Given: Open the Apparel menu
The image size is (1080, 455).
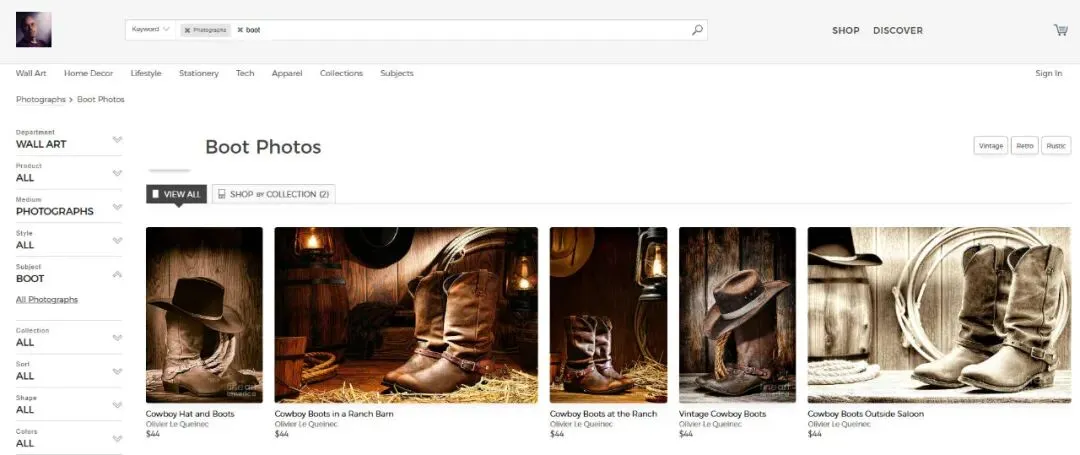Looking at the screenshot, I should click(x=287, y=73).
